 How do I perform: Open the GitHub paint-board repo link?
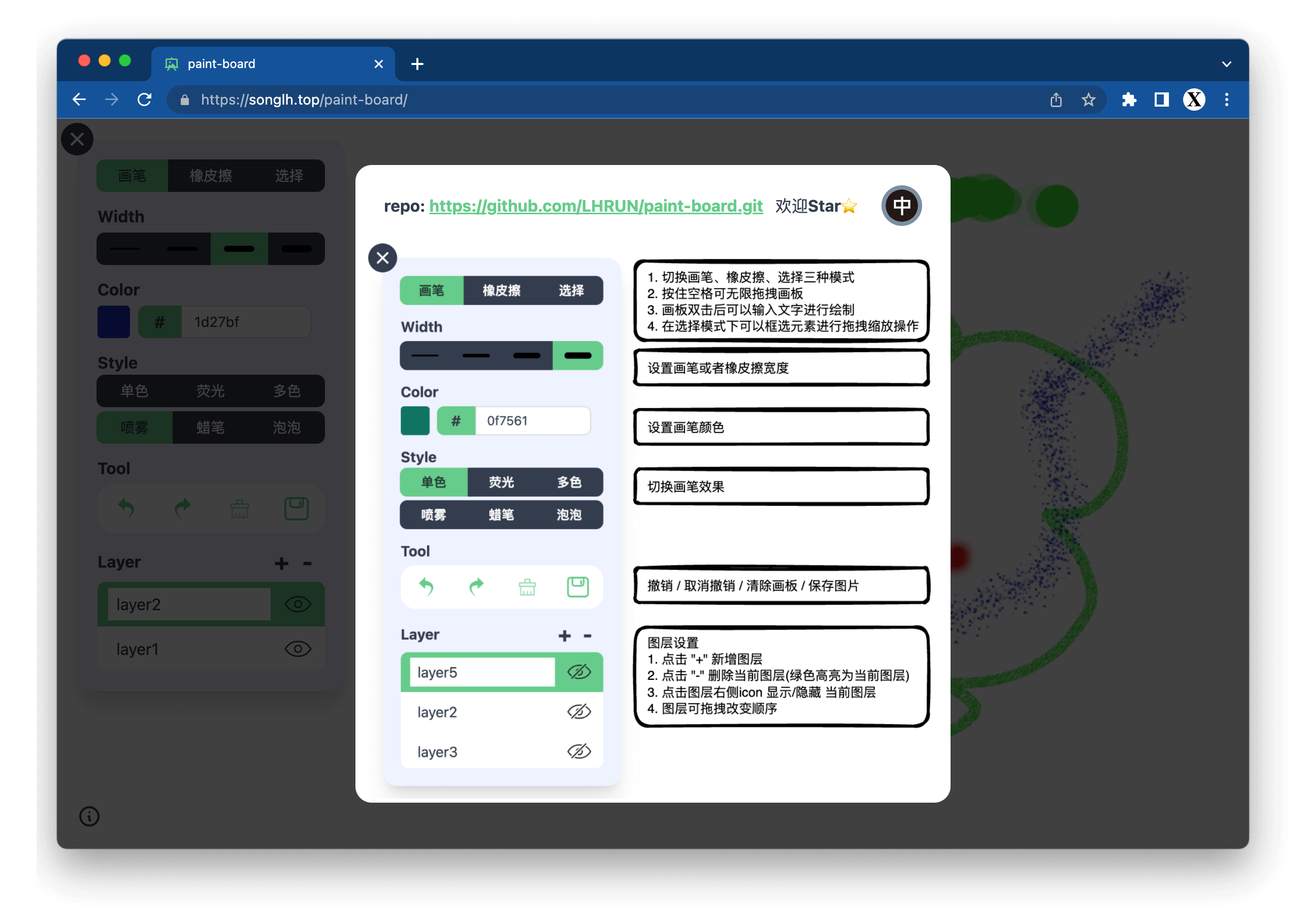595,206
